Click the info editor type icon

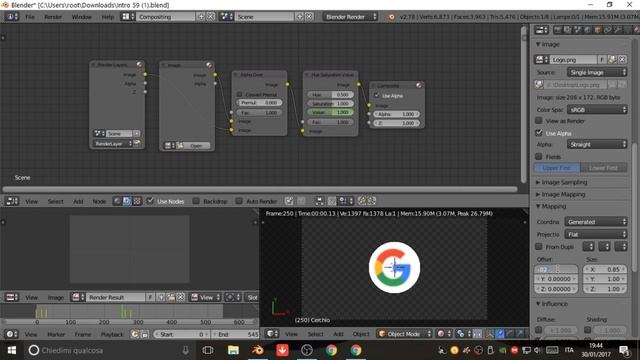[x=11, y=17]
